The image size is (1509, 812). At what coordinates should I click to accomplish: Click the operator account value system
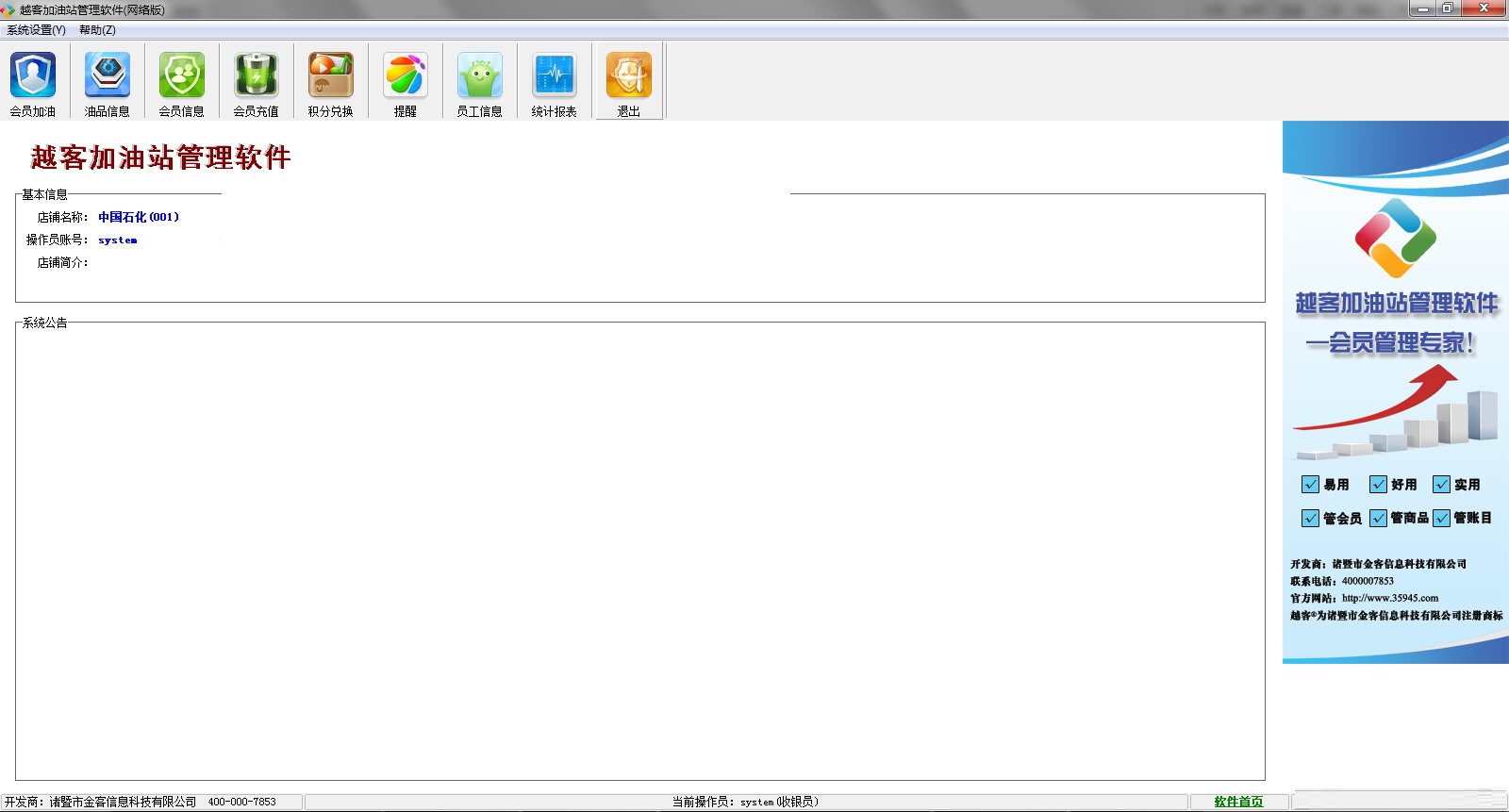pos(118,240)
